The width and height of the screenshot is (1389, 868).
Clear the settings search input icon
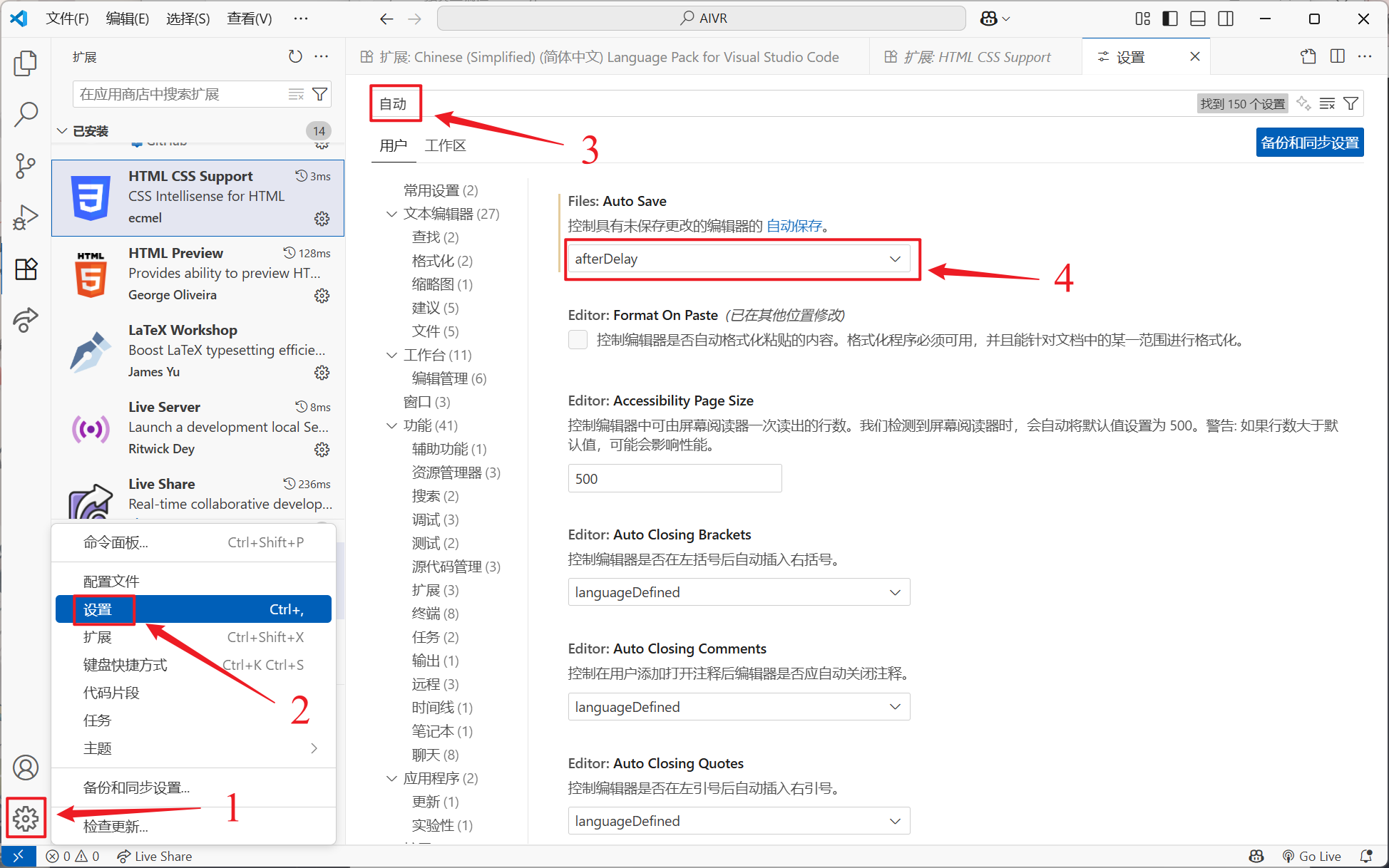point(1327,104)
